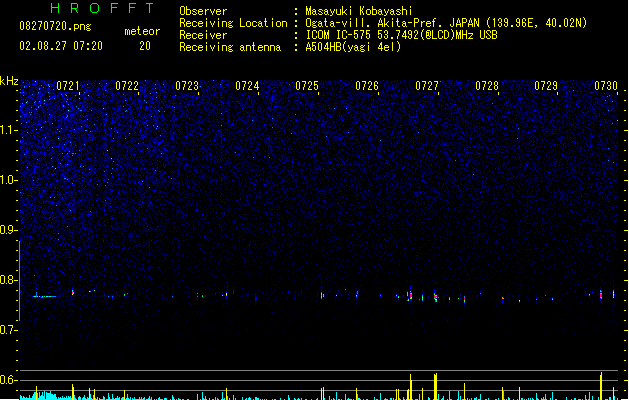Click the yellow power spike just before 0730
Viewport: 629px width, 400px height.
[601, 386]
